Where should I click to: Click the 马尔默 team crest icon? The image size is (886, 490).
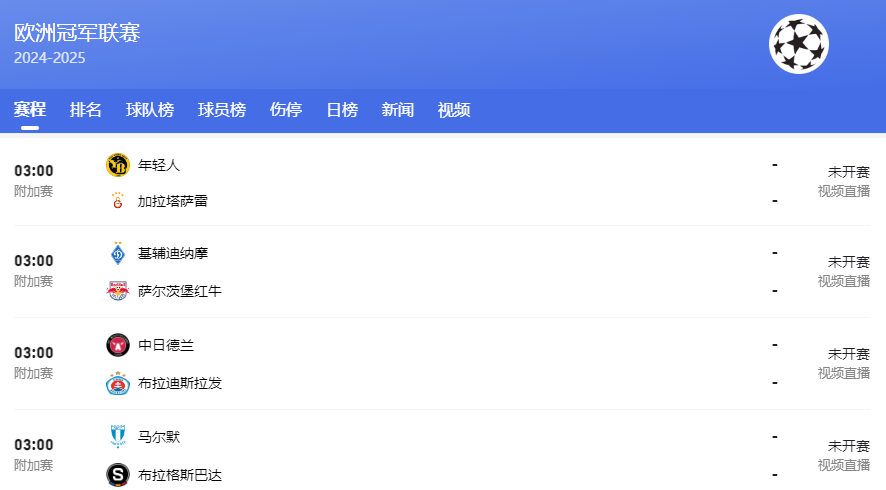(118, 437)
